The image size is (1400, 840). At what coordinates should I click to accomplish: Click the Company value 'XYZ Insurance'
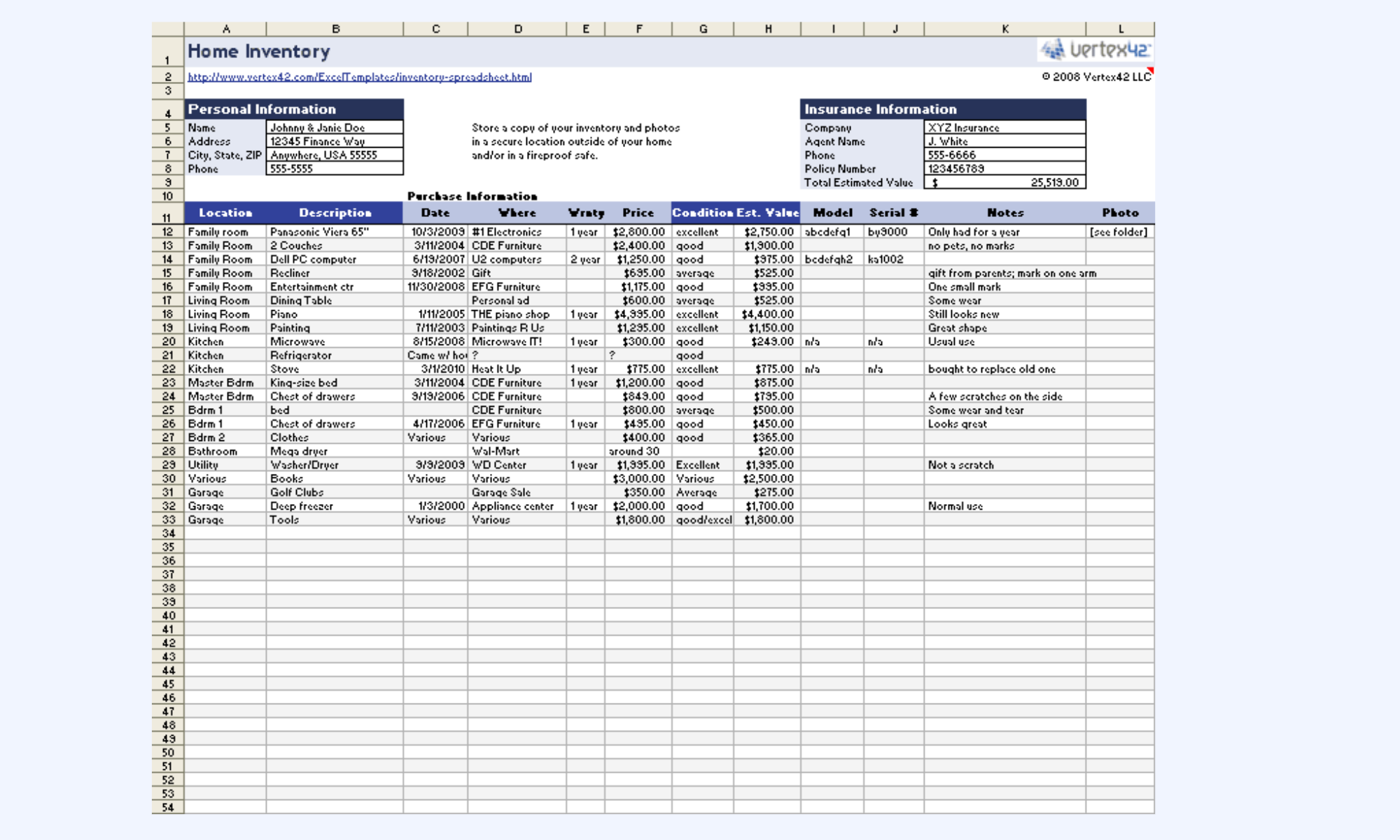1004,127
